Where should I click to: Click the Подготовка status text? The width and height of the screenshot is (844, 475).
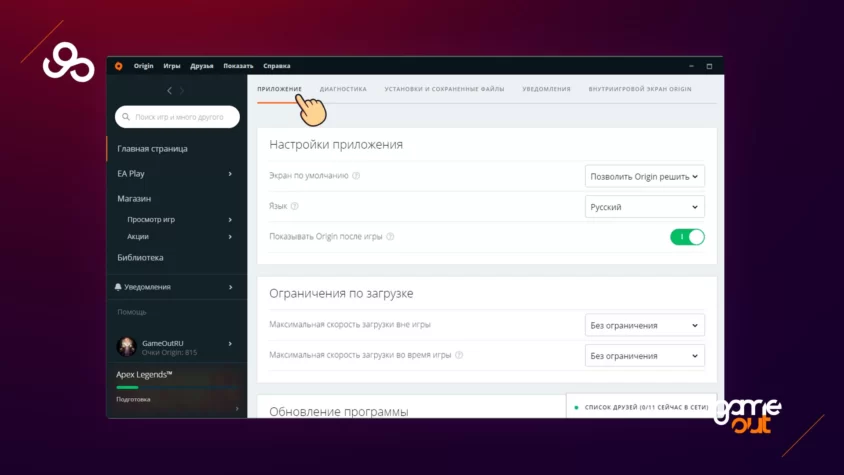pyautogui.click(x=133, y=400)
